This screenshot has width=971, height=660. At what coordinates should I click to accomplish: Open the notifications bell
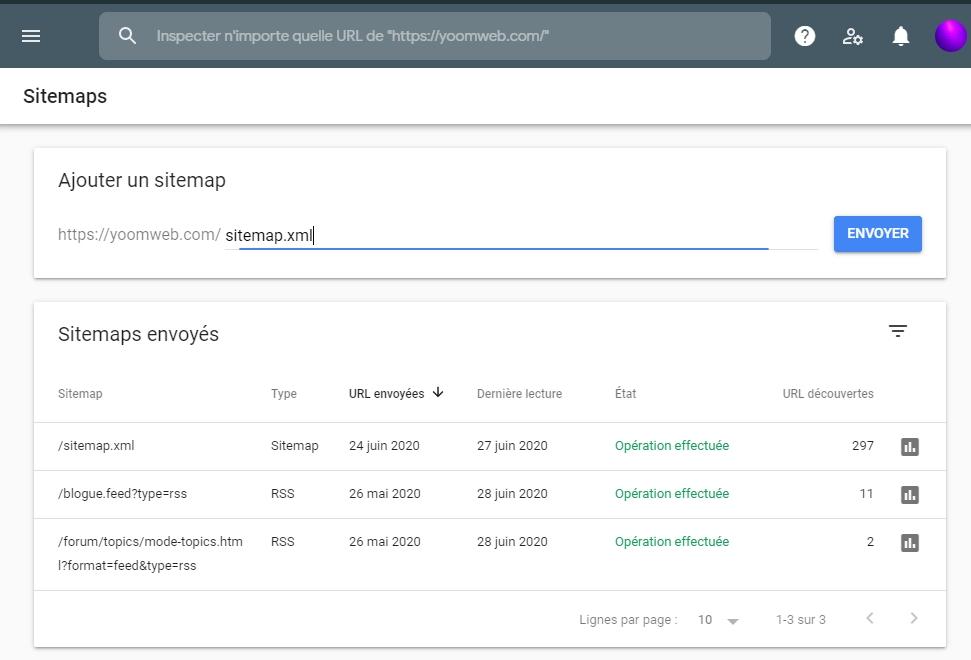(x=900, y=35)
